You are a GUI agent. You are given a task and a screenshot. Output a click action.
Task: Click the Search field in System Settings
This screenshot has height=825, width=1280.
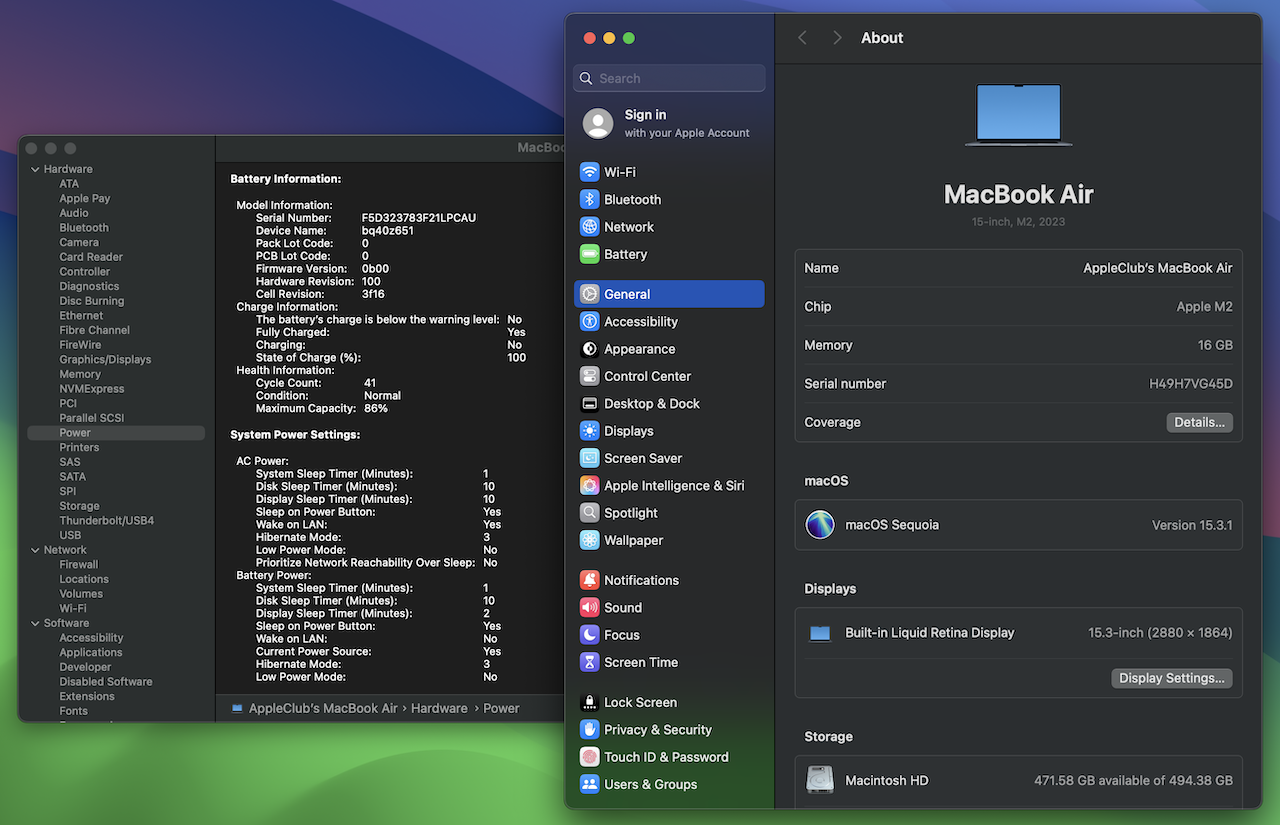pyautogui.click(x=669, y=78)
